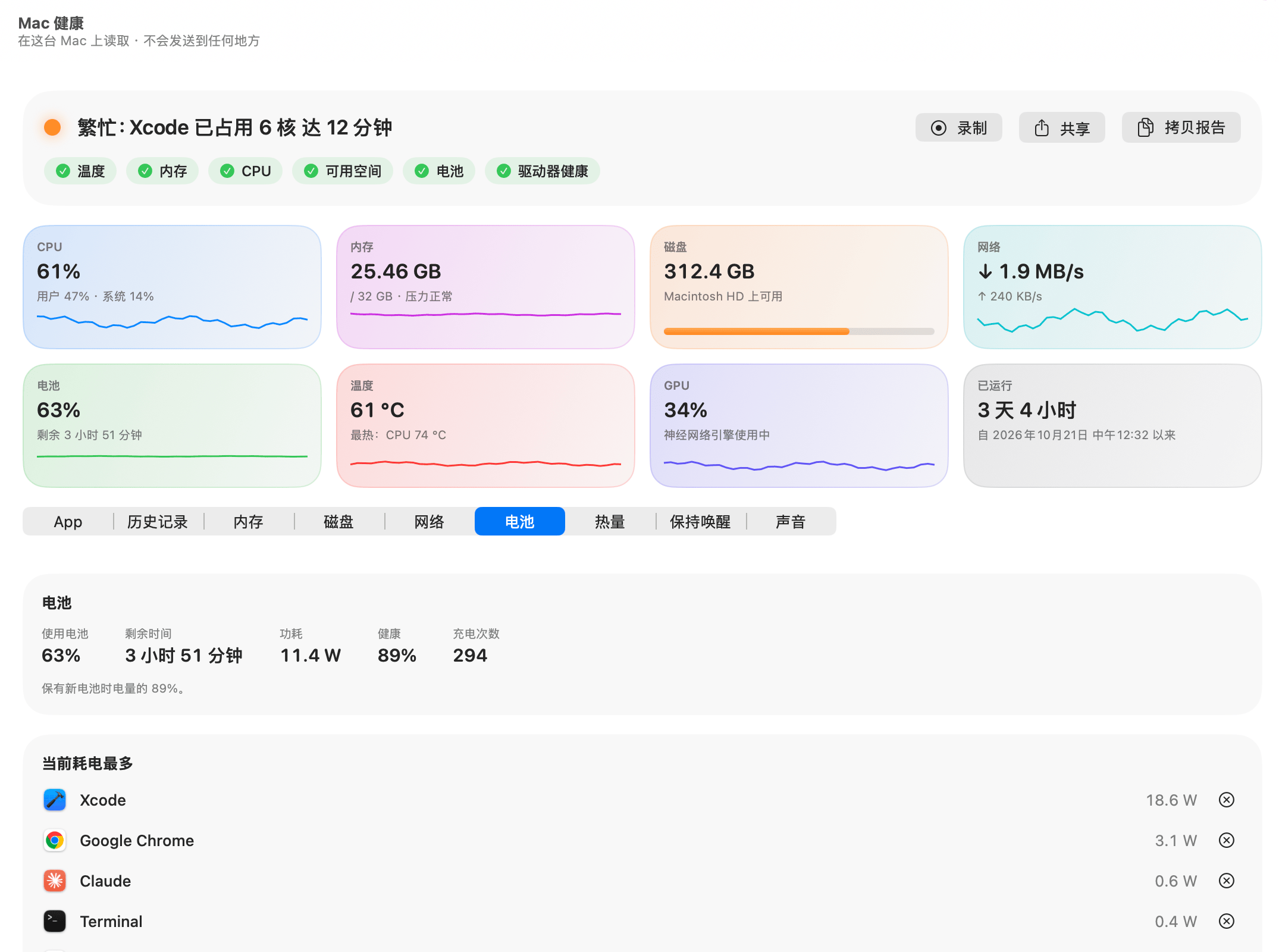The width and height of the screenshot is (1279, 952).
Task: Open the 网络 1.9 MB/s card
Action: click(x=1112, y=287)
